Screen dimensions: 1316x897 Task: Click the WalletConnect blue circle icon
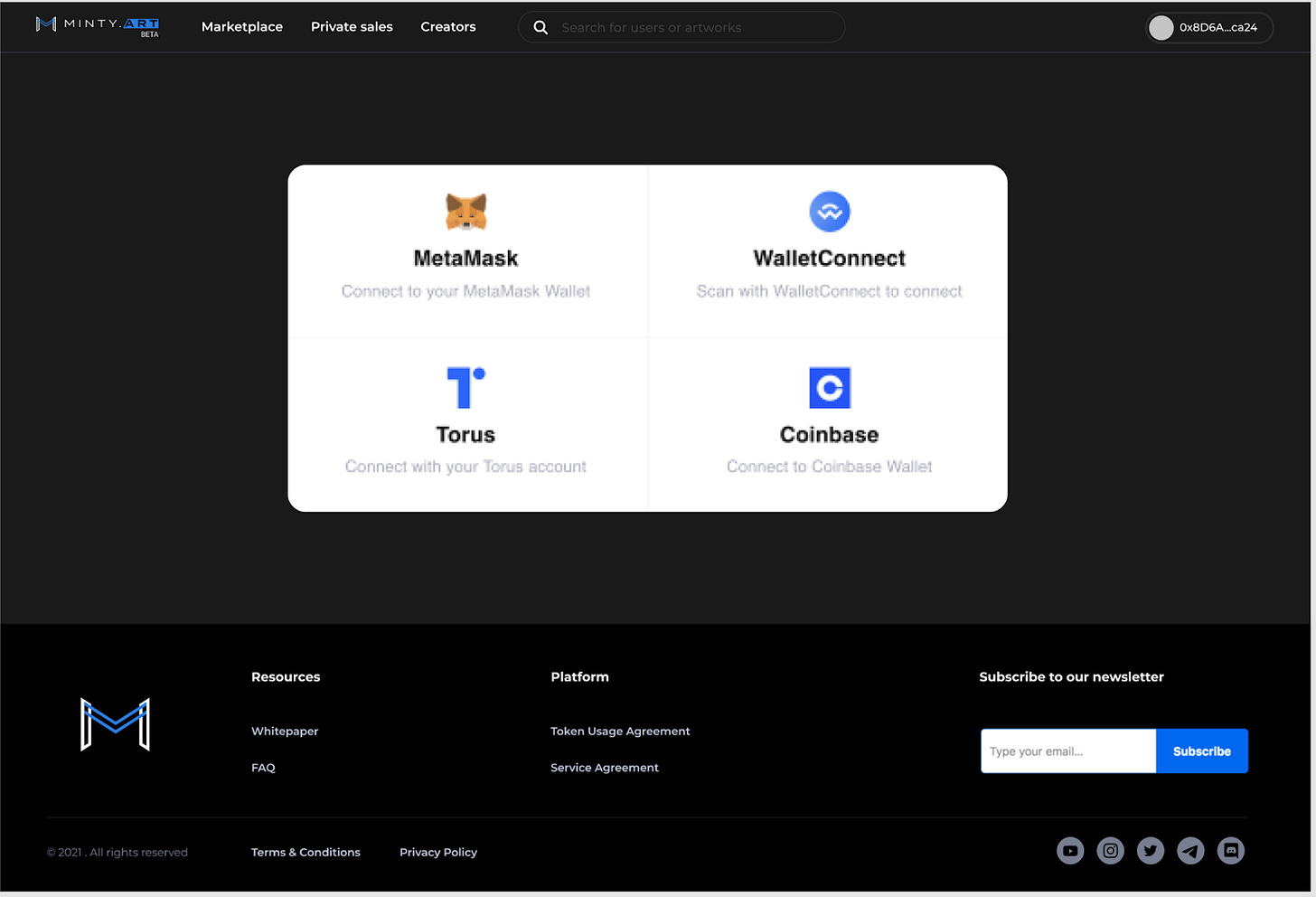pos(830,212)
